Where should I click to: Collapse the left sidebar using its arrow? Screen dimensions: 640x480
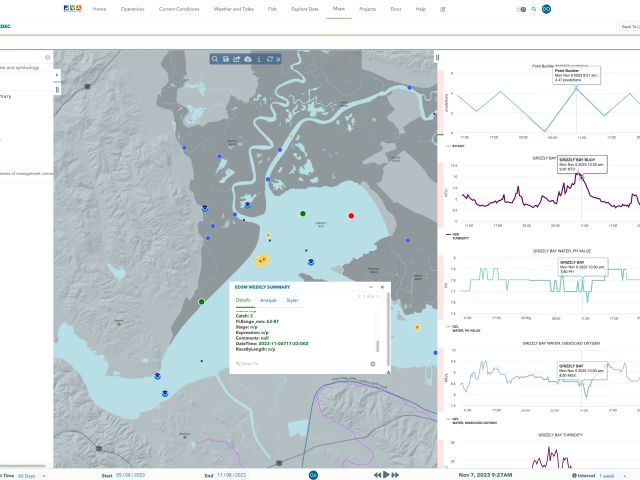pos(57,75)
